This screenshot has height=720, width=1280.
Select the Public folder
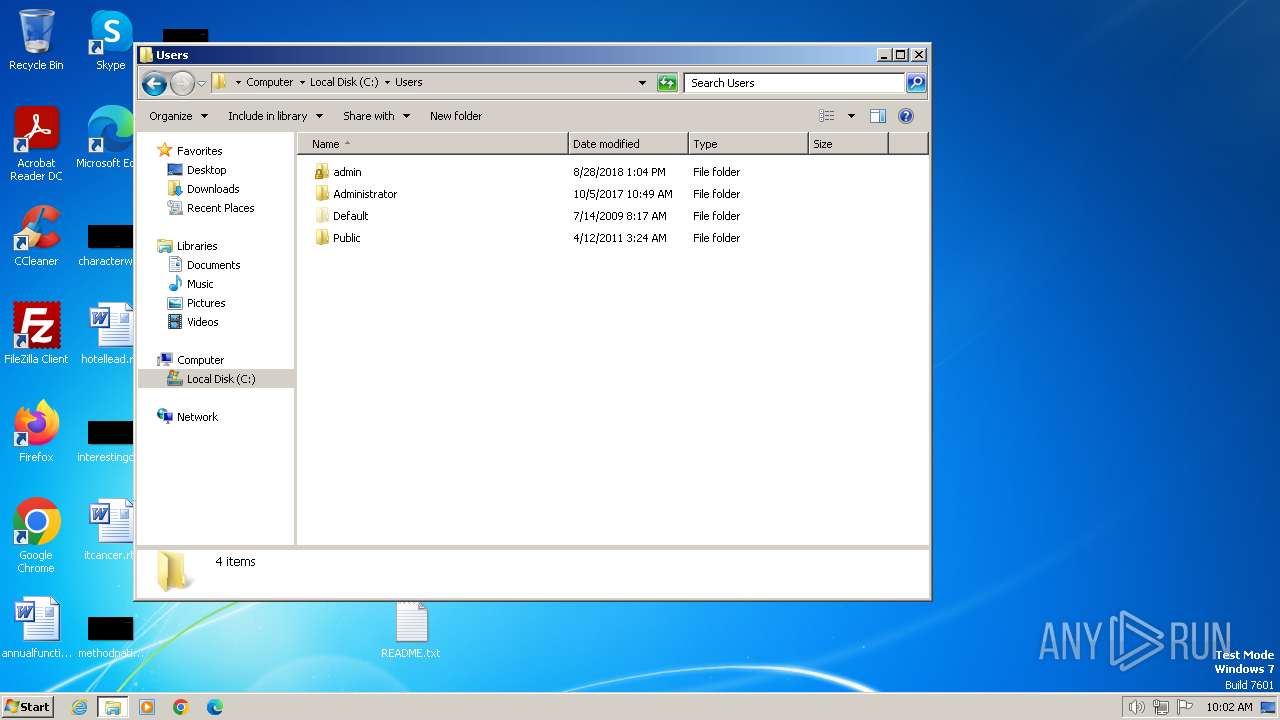[346, 238]
